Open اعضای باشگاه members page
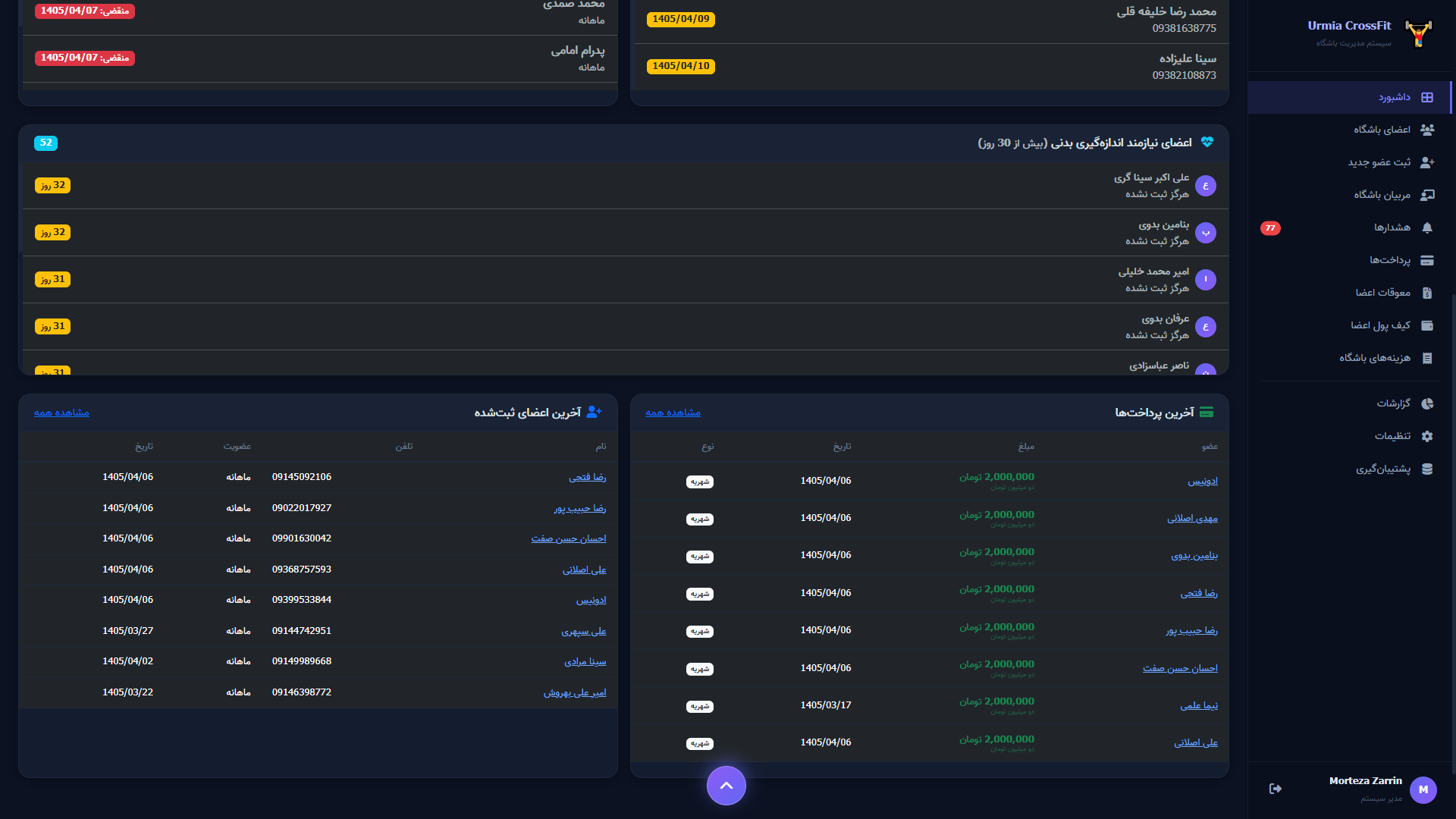 pos(1349,130)
